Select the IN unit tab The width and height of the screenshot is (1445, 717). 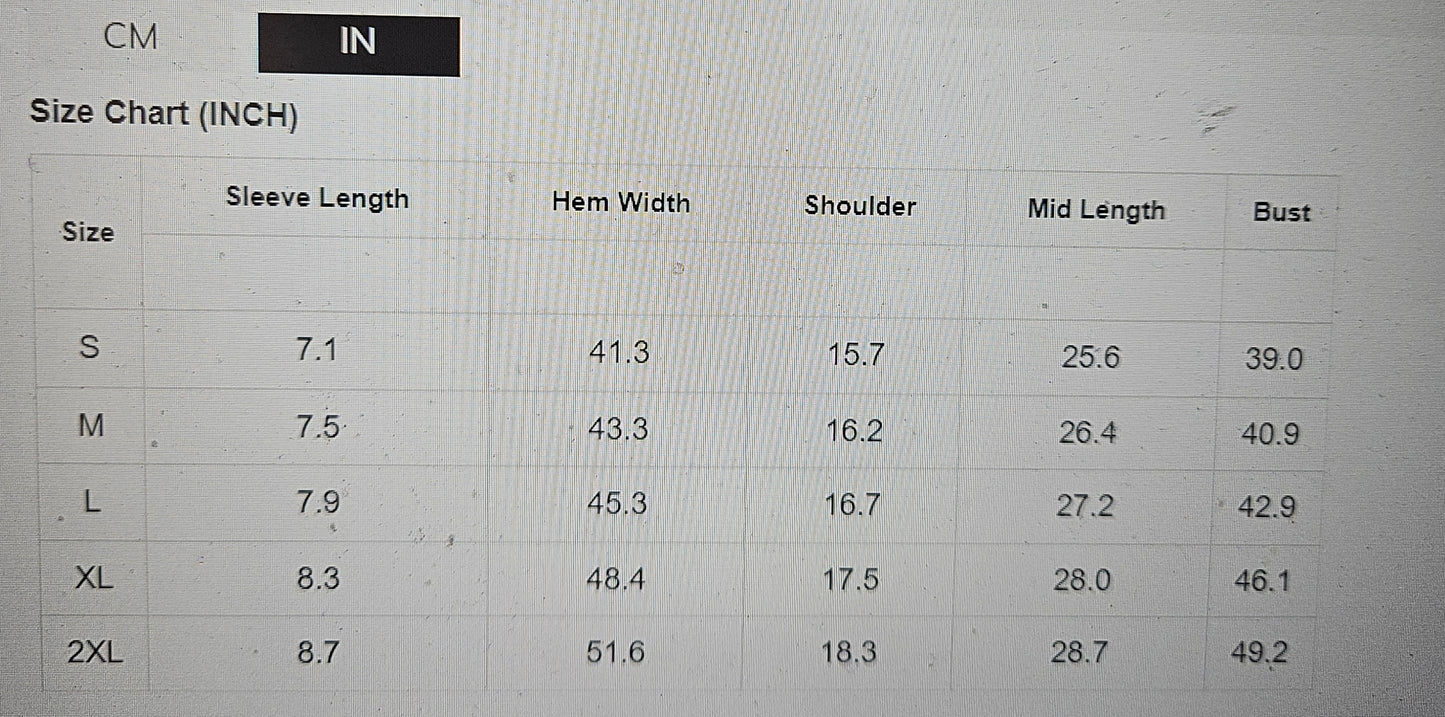358,44
